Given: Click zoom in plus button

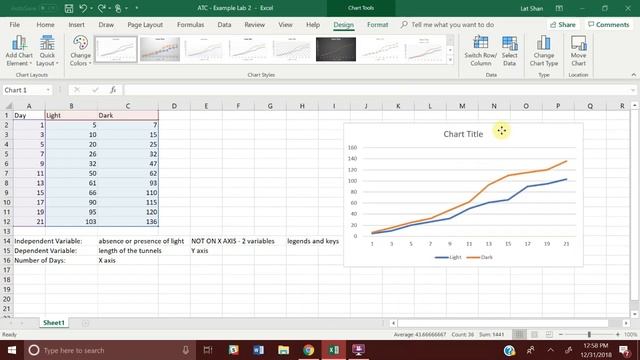Looking at the screenshot, I should 618,334.
